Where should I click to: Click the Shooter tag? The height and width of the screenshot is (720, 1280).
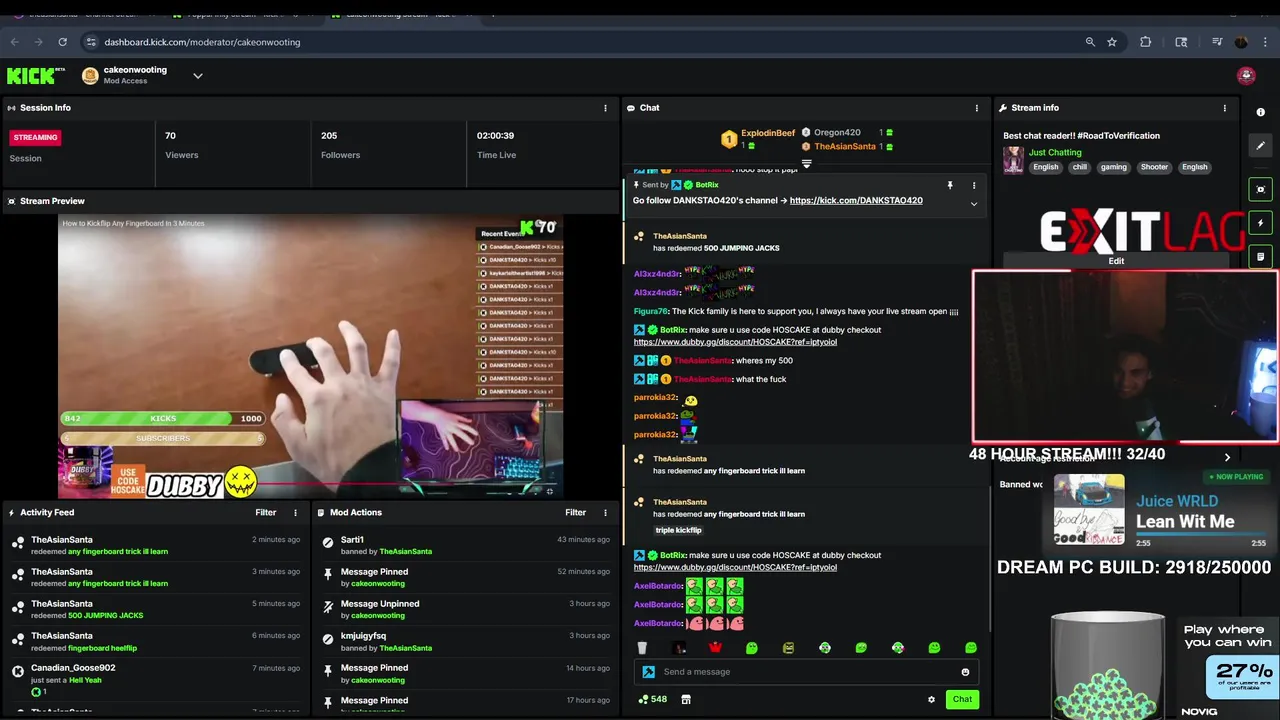coord(1154,167)
